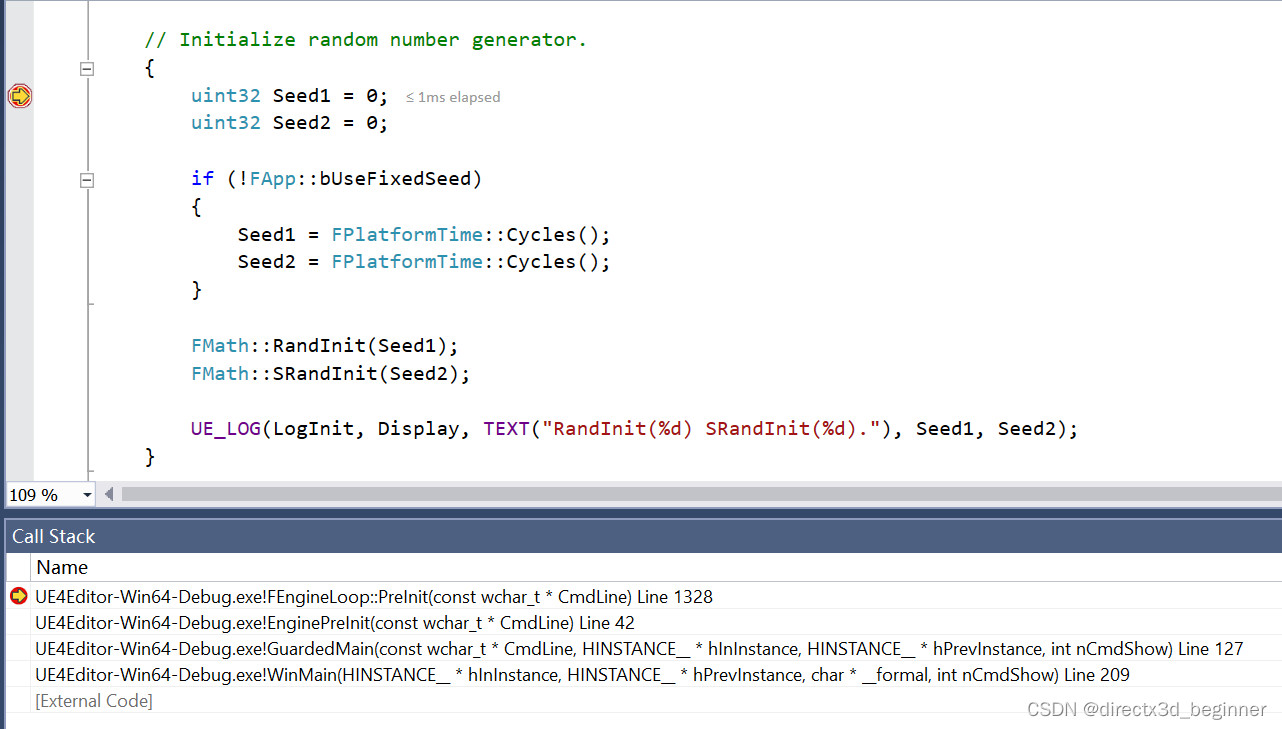Click 'Seed1 = FPlatformTime::Cycles();' line
Image resolution: width=1282 pixels, height=729 pixels.
click(x=423, y=235)
